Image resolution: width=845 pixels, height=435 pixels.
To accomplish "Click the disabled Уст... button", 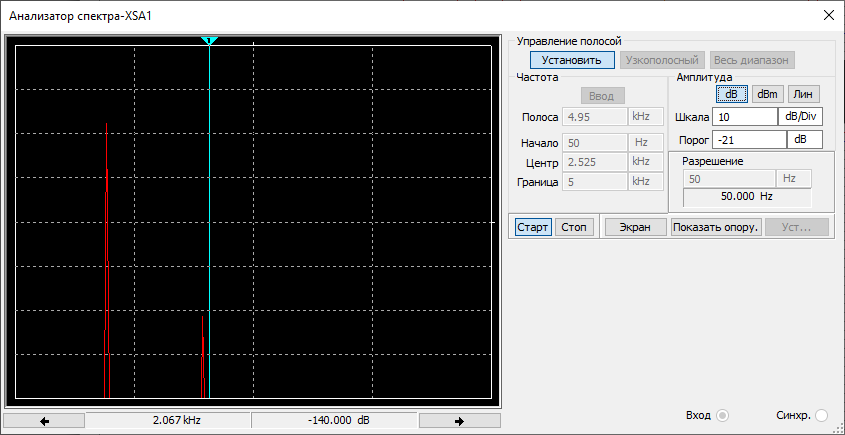I will click(797, 227).
